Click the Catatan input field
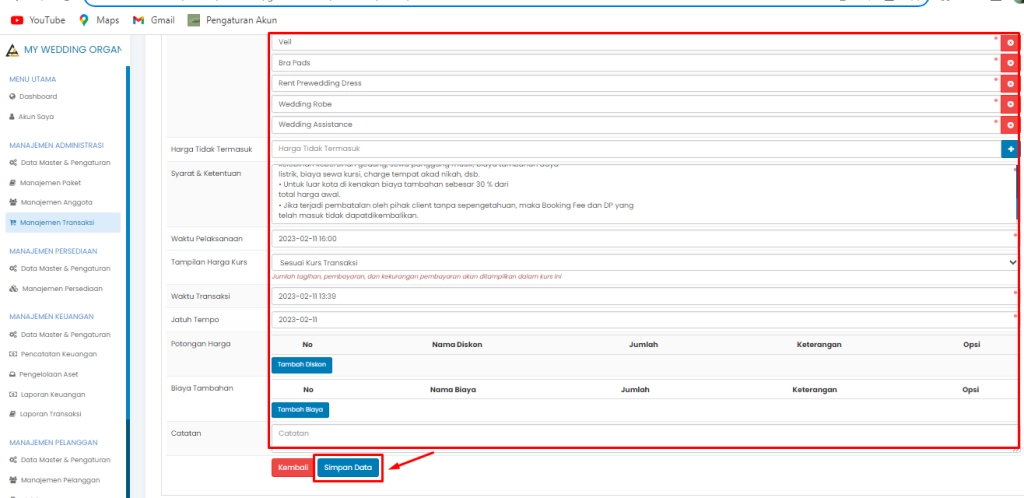The width and height of the screenshot is (1024, 498). [x=644, y=433]
